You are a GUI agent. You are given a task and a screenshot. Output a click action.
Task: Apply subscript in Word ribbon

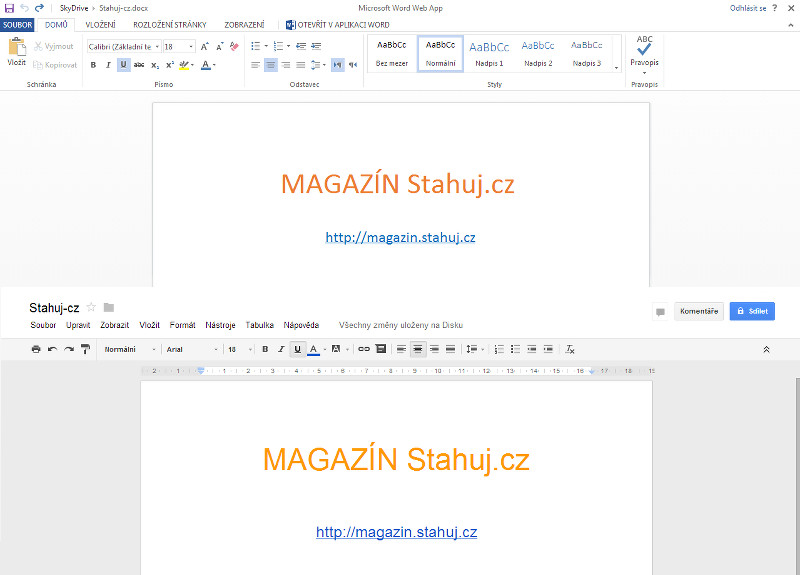coord(155,65)
